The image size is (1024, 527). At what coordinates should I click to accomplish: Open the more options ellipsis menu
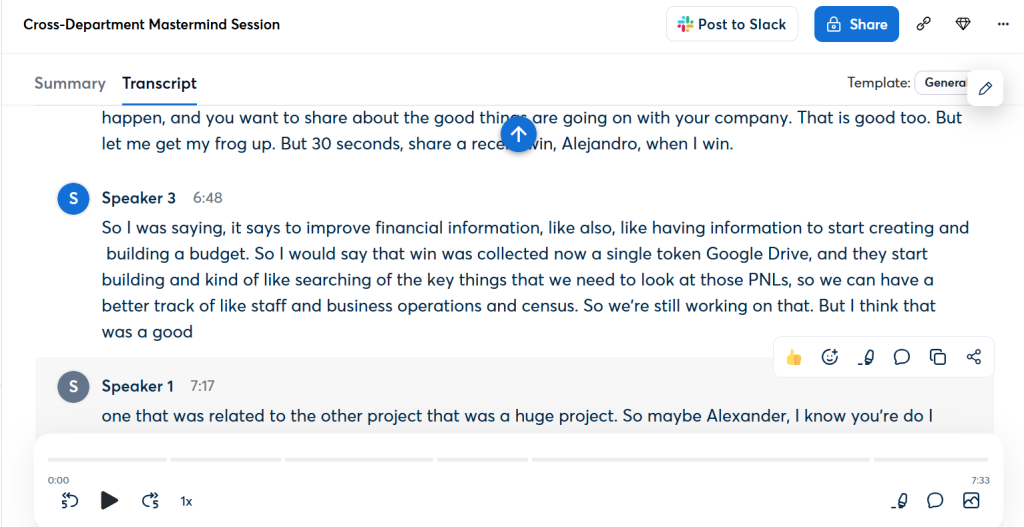(1003, 24)
